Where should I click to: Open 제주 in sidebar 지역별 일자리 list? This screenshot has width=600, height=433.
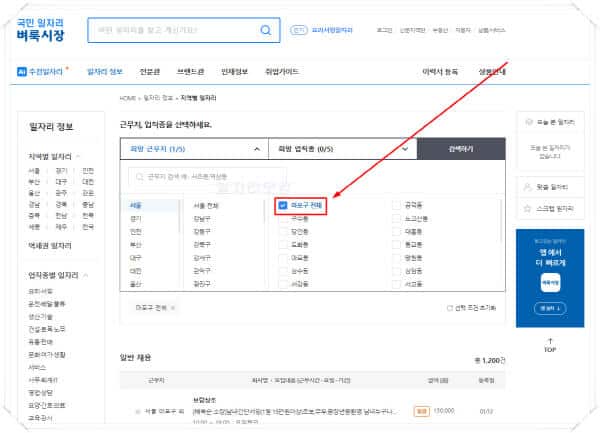click(x=61, y=227)
